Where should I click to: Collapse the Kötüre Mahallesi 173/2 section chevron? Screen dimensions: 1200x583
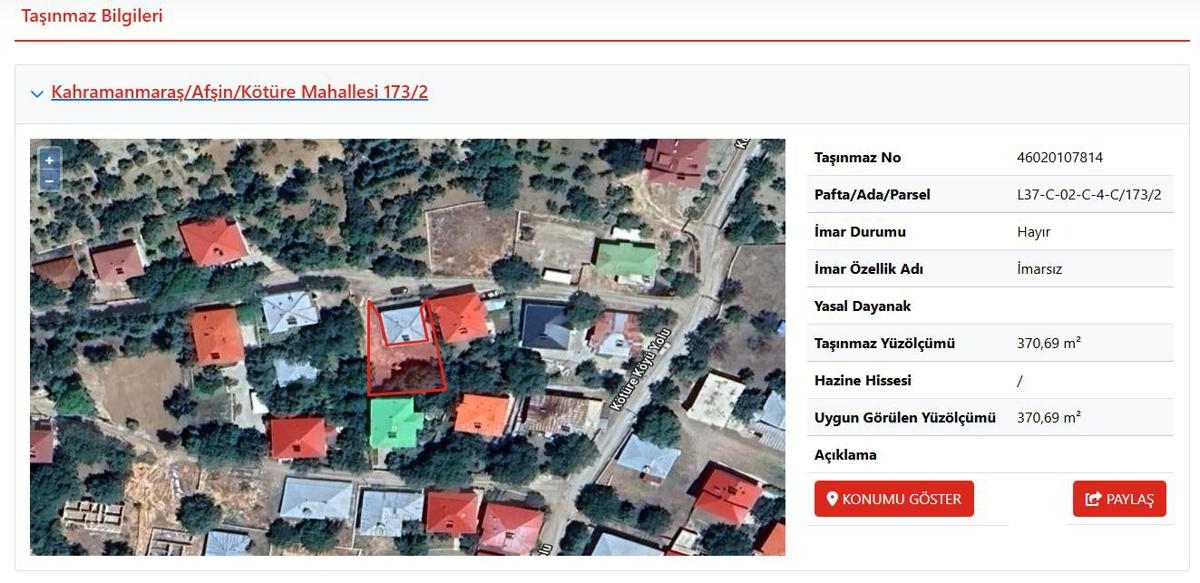[37, 94]
